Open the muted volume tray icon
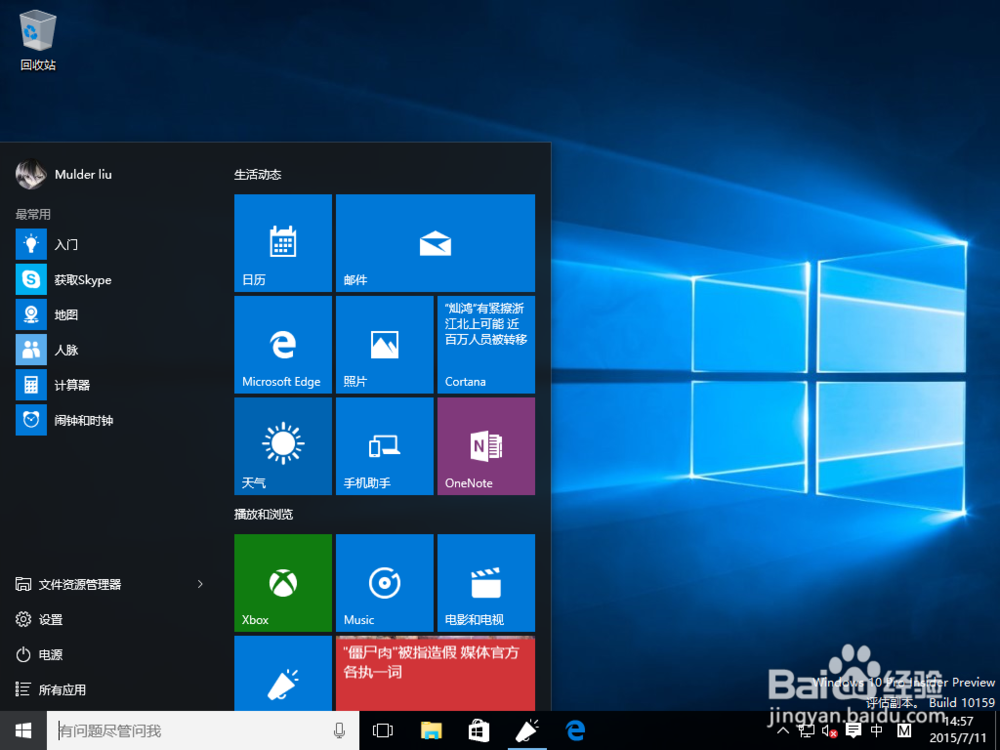This screenshot has width=1000, height=750. pyautogui.click(x=829, y=731)
